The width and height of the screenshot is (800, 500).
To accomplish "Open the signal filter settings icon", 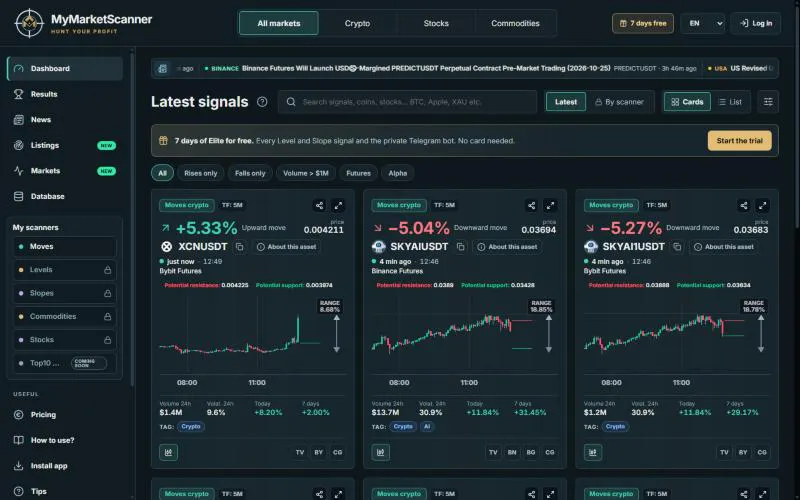I will click(768, 102).
